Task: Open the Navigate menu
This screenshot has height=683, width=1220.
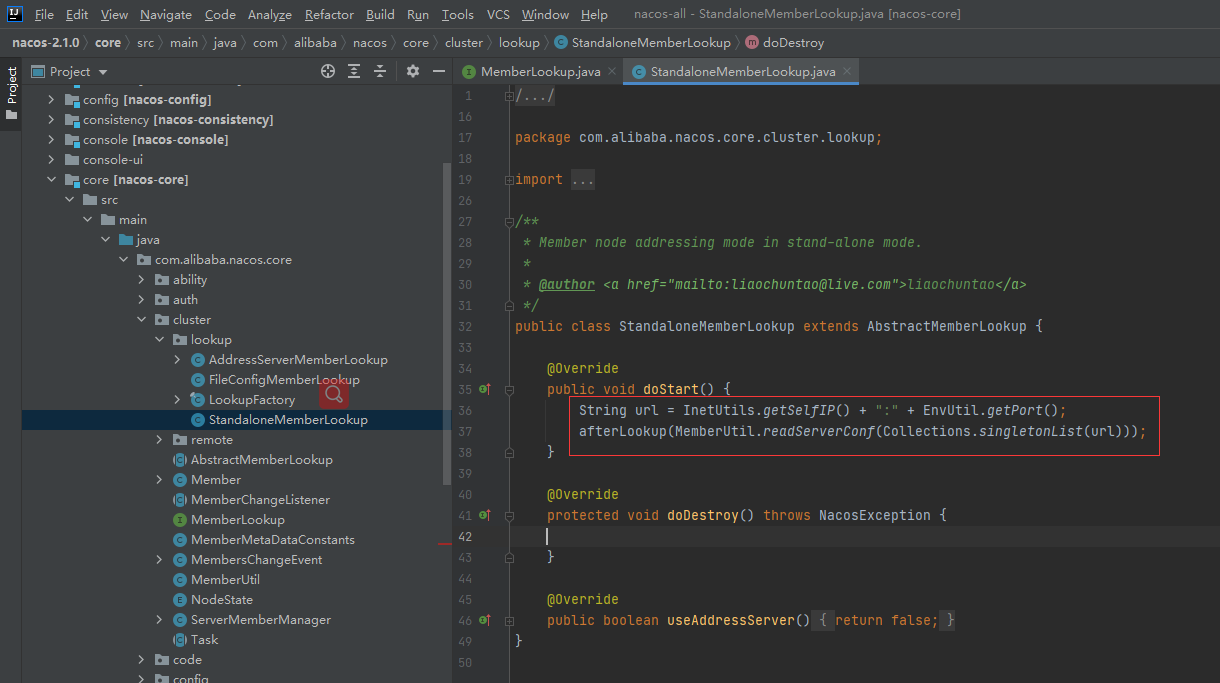Action: tap(166, 15)
